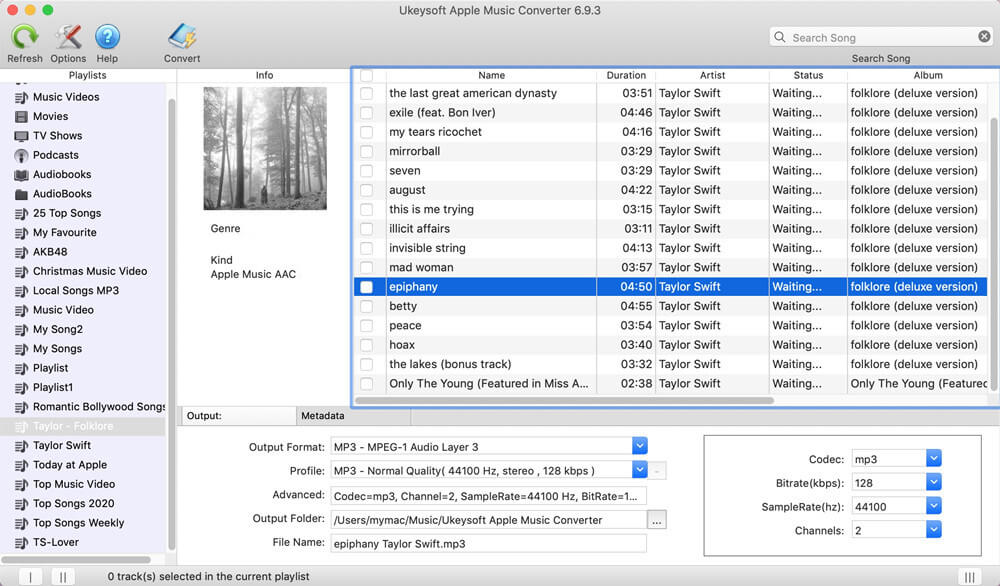Open the SampleRate(hz) dropdown
This screenshot has height=586, width=1000.
pos(934,506)
